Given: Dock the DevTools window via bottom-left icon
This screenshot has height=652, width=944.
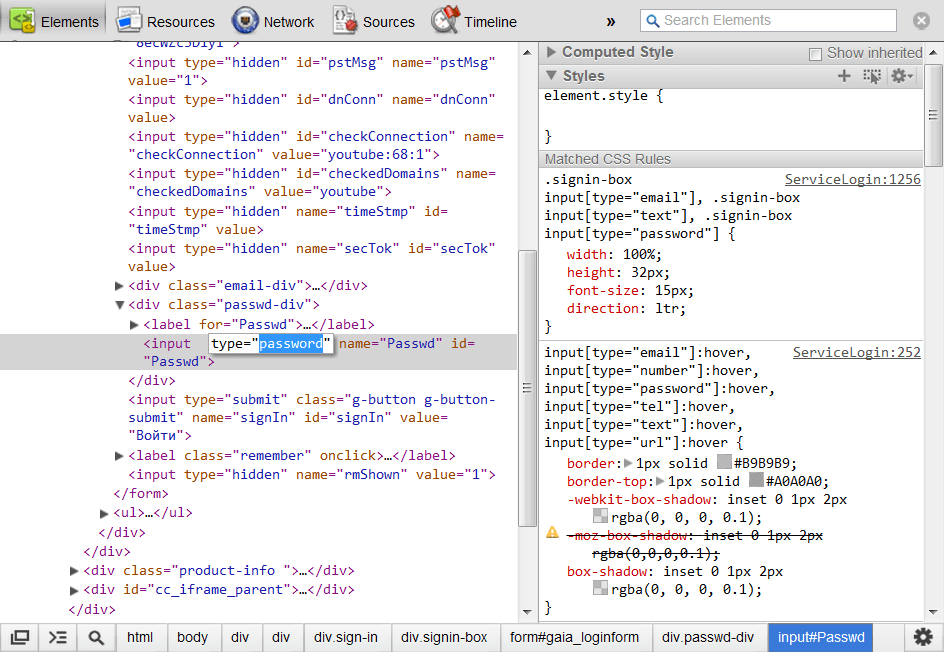Looking at the screenshot, I should [x=20, y=637].
